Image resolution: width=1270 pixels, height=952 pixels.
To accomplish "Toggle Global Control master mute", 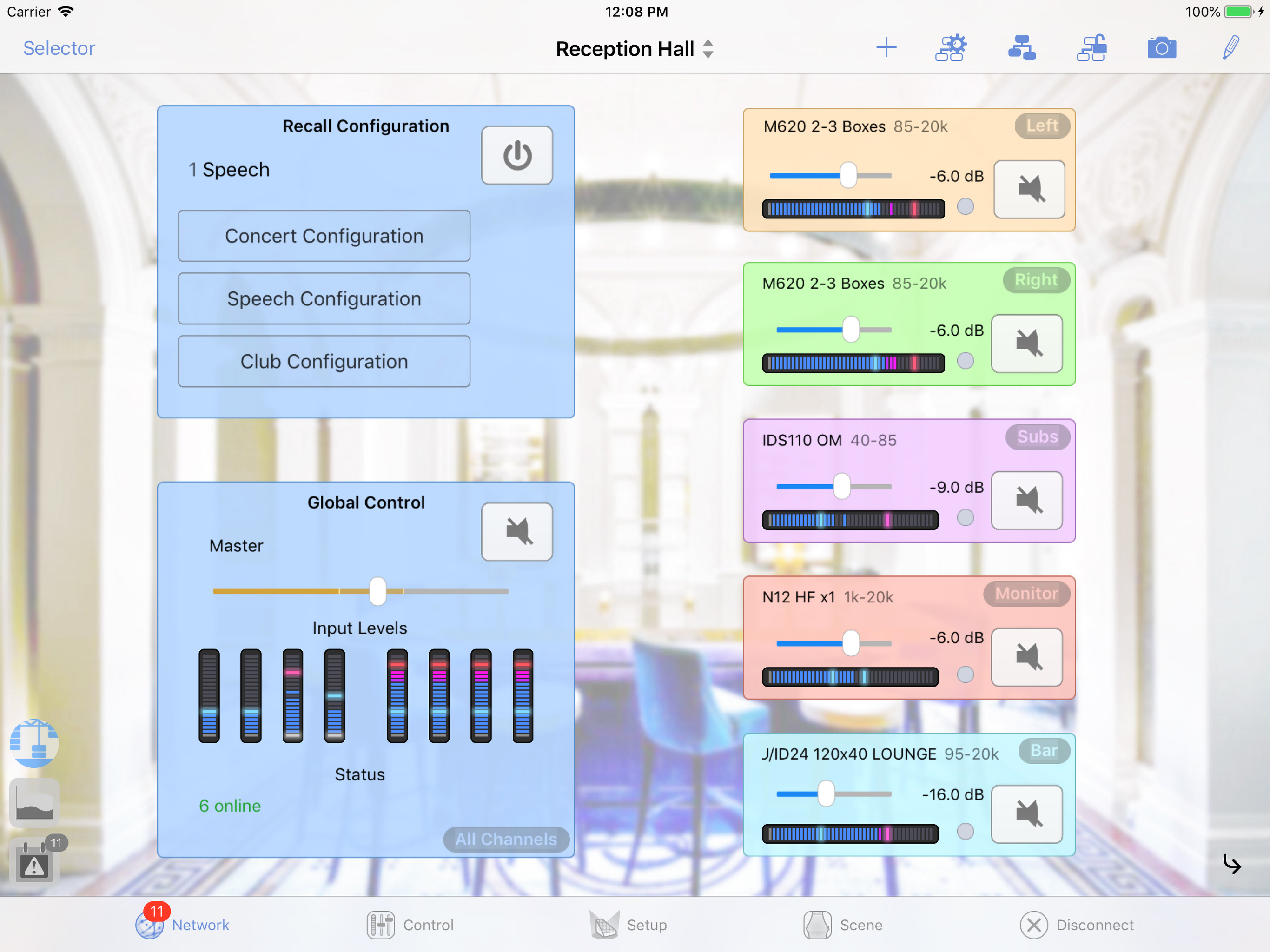I will pos(517,532).
